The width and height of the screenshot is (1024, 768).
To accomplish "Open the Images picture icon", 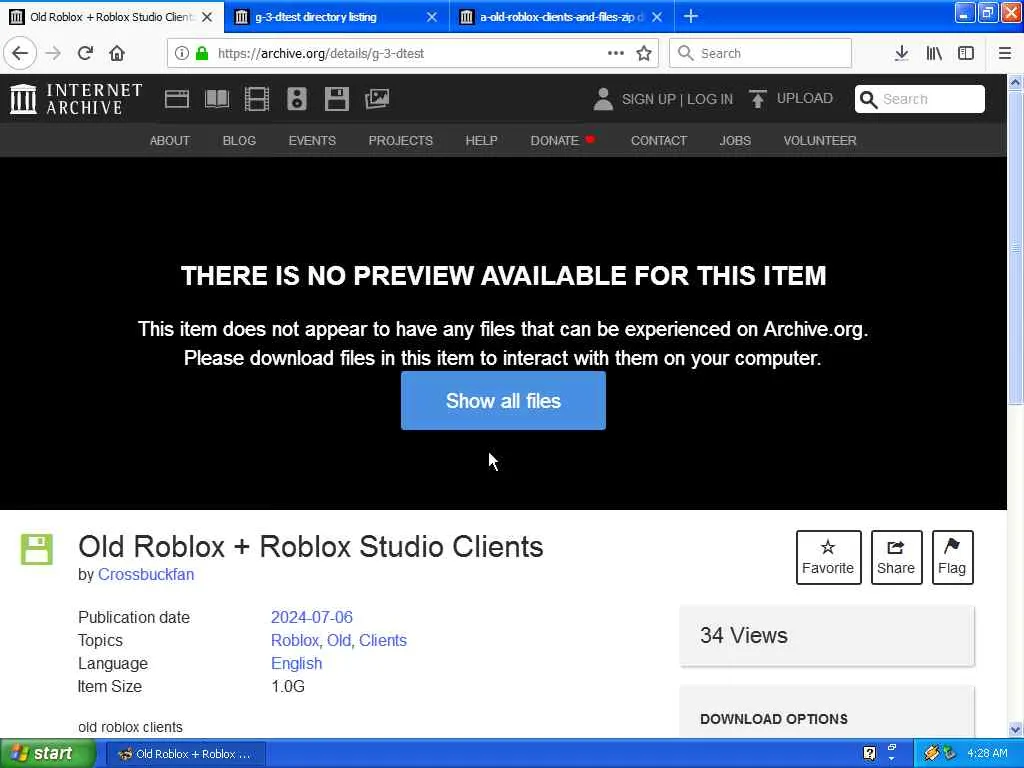I will click(x=377, y=99).
